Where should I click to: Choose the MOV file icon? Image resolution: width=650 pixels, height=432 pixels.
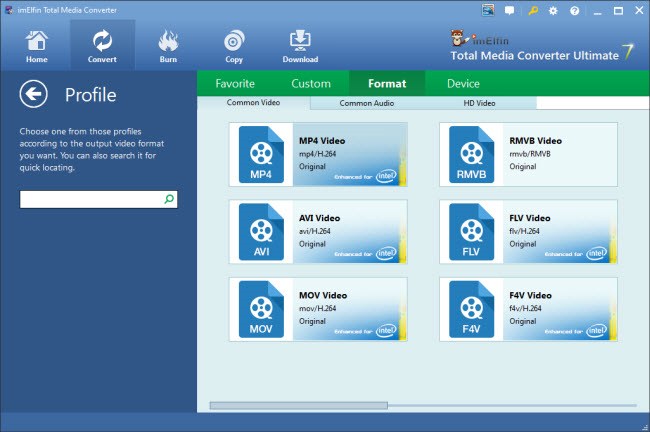[x=261, y=309]
